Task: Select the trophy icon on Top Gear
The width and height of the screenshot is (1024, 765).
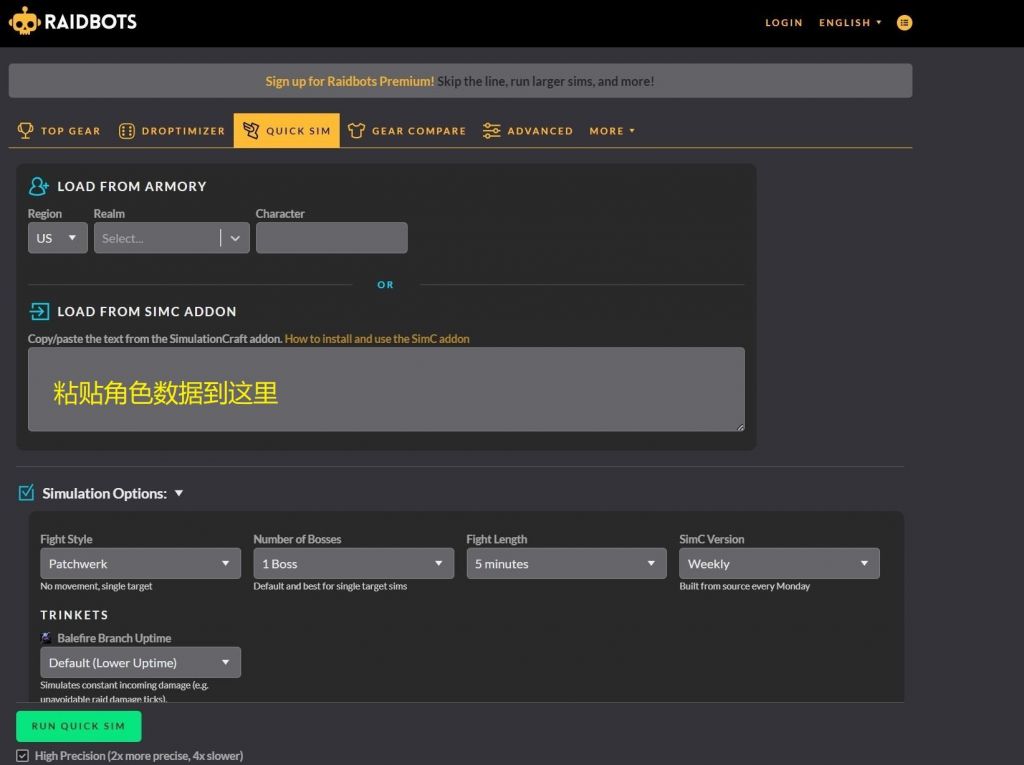Action: click(x=25, y=130)
